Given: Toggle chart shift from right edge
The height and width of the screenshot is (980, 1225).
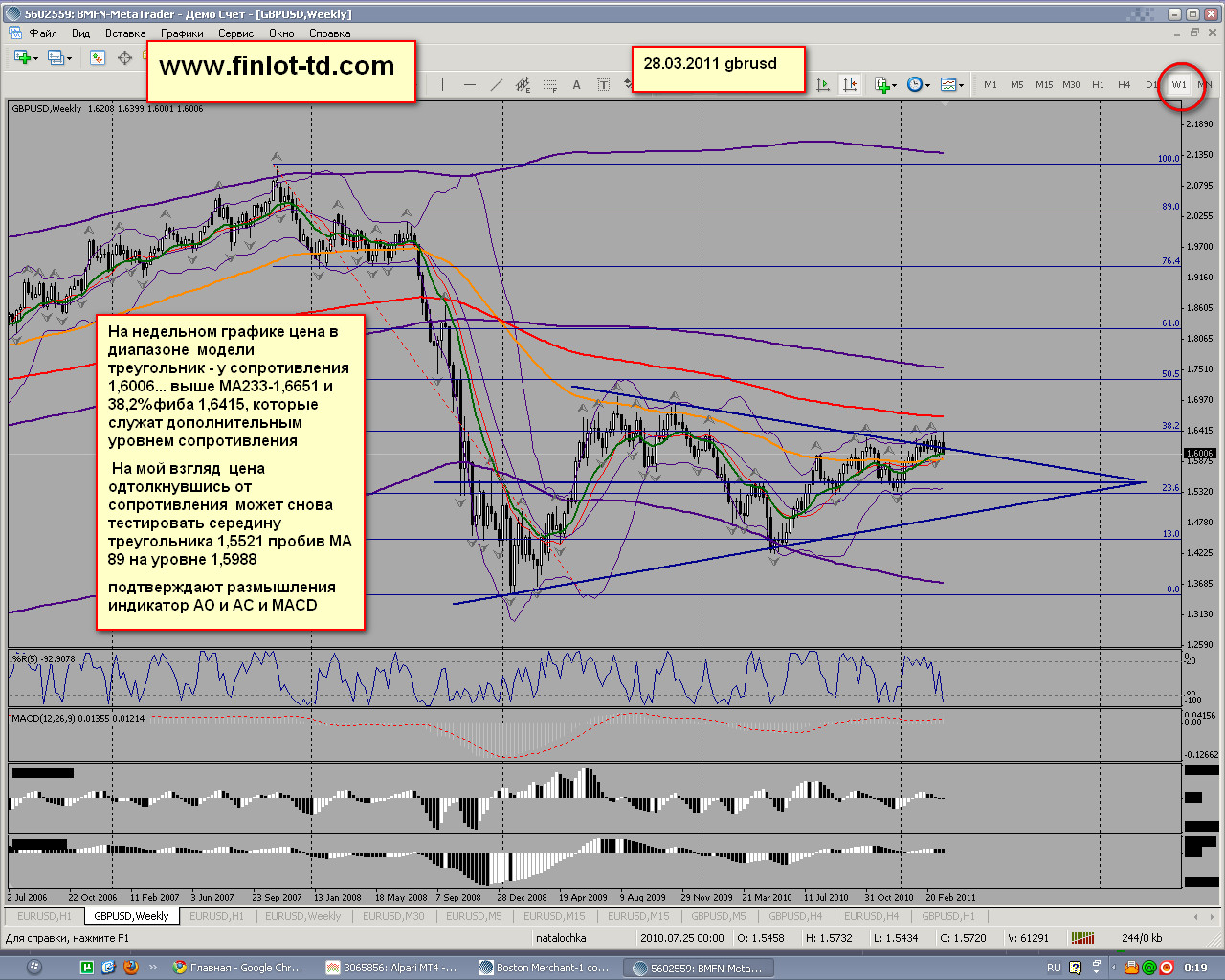Looking at the screenshot, I should click(x=850, y=84).
